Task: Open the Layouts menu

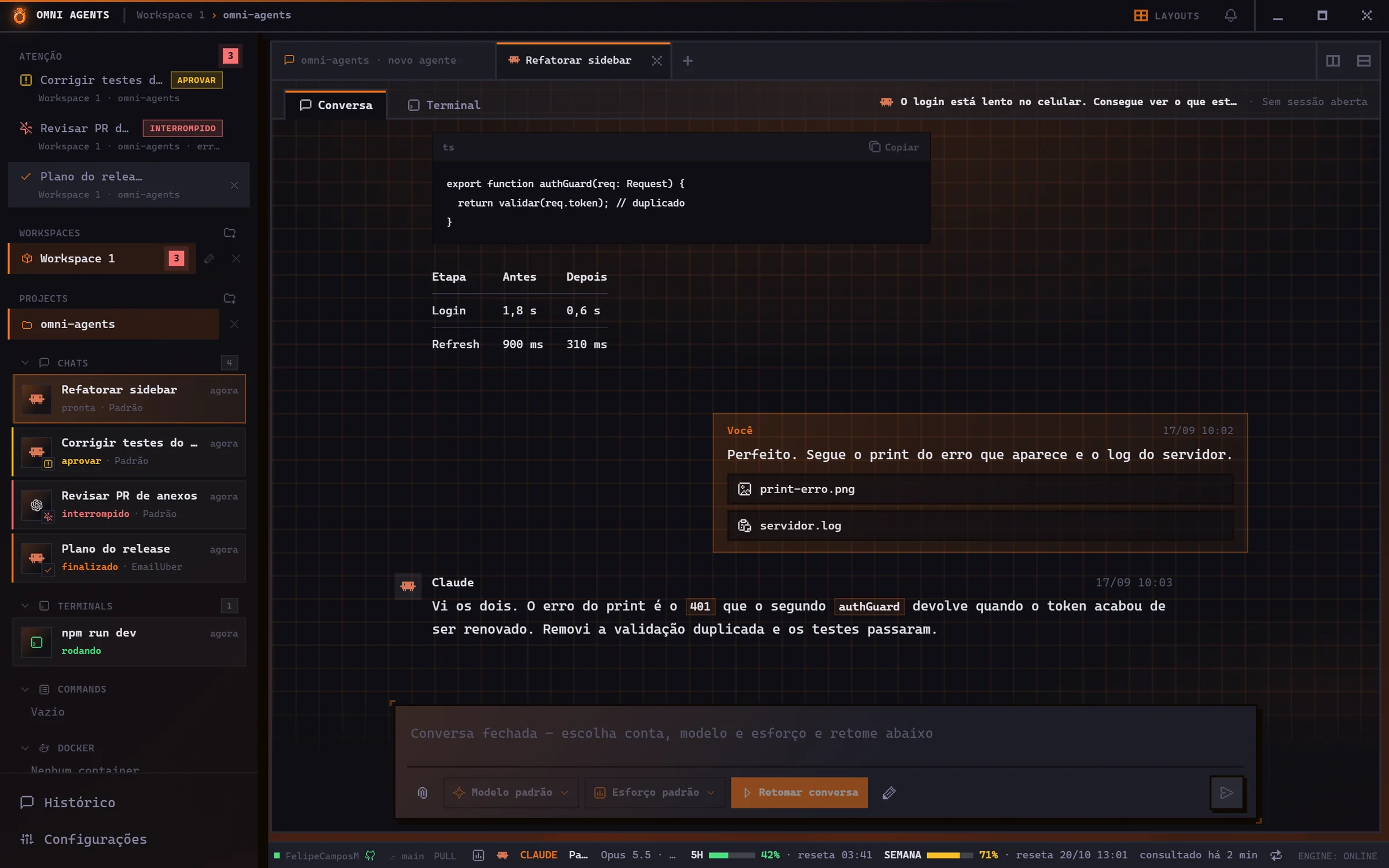Action: click(1167, 16)
